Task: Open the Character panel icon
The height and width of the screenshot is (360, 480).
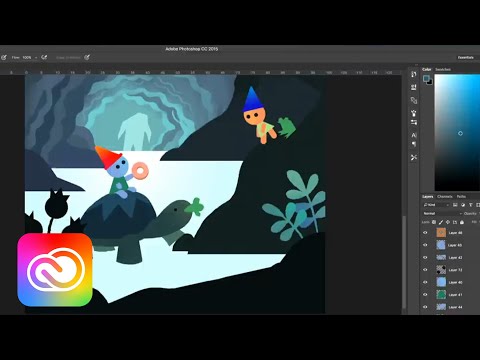Action: [414, 135]
